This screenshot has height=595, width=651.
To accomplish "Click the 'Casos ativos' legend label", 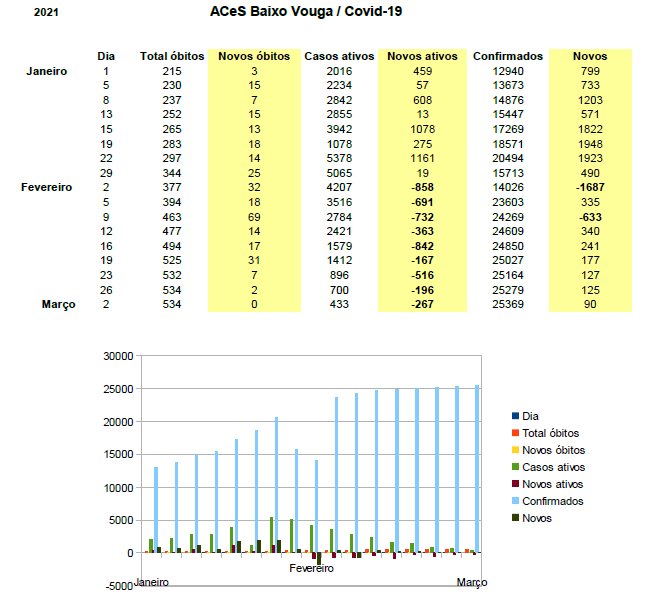I will point(553,467).
